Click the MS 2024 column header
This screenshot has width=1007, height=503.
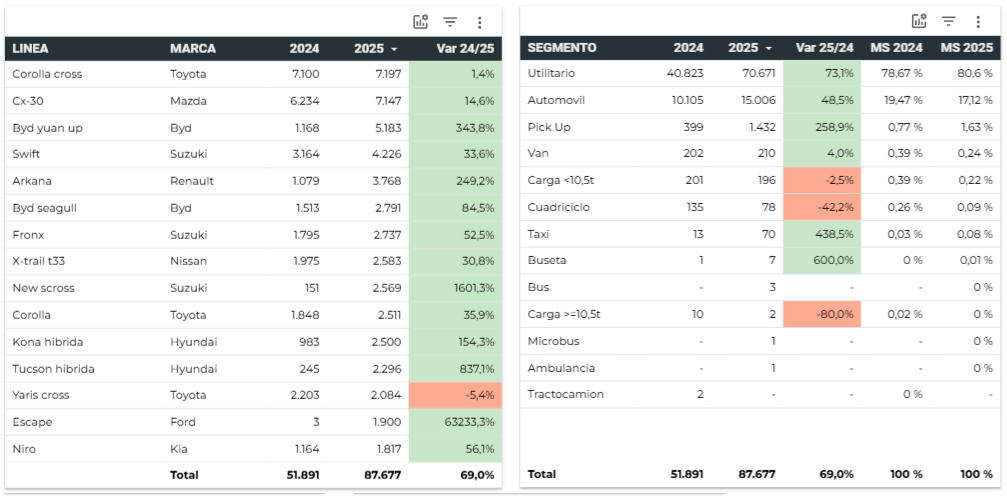point(895,47)
